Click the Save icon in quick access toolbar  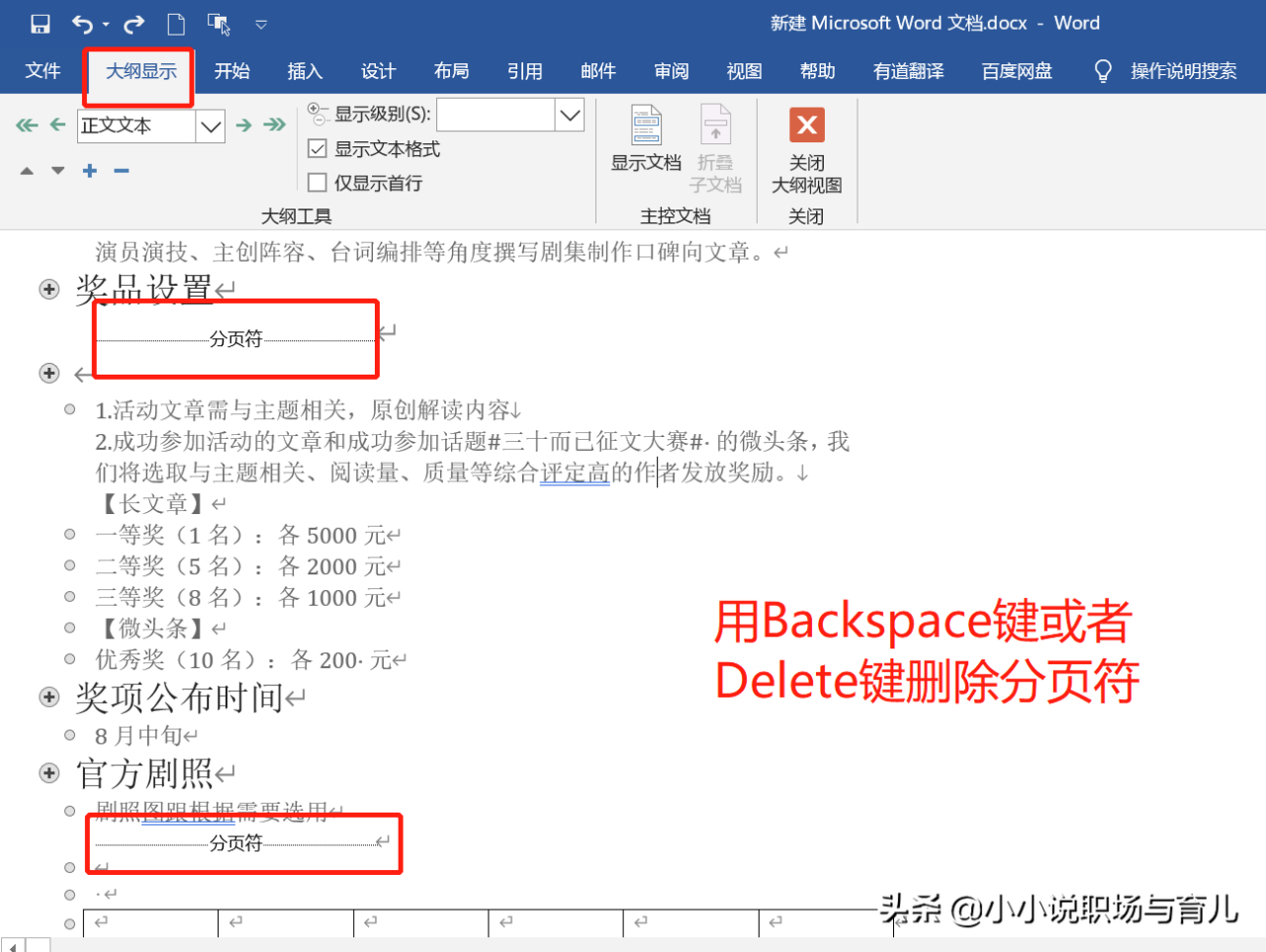tap(40, 24)
